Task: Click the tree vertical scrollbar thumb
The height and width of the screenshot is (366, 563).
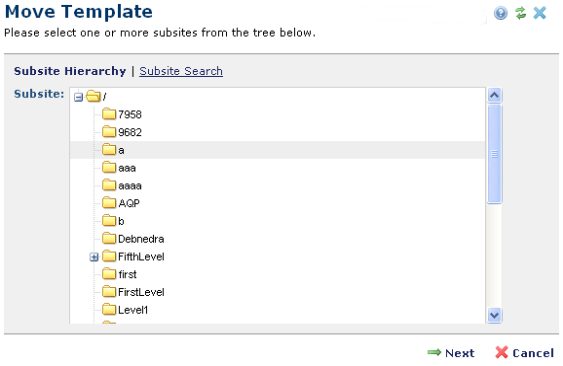Action: pyautogui.click(x=494, y=154)
